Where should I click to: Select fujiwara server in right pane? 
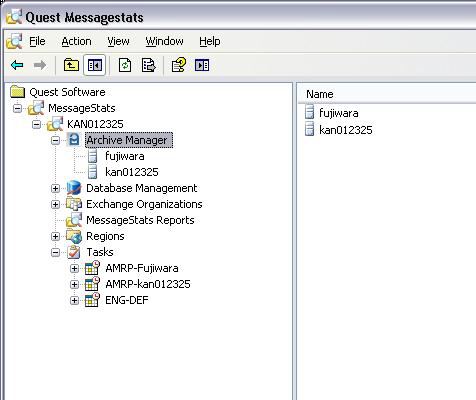click(x=339, y=113)
